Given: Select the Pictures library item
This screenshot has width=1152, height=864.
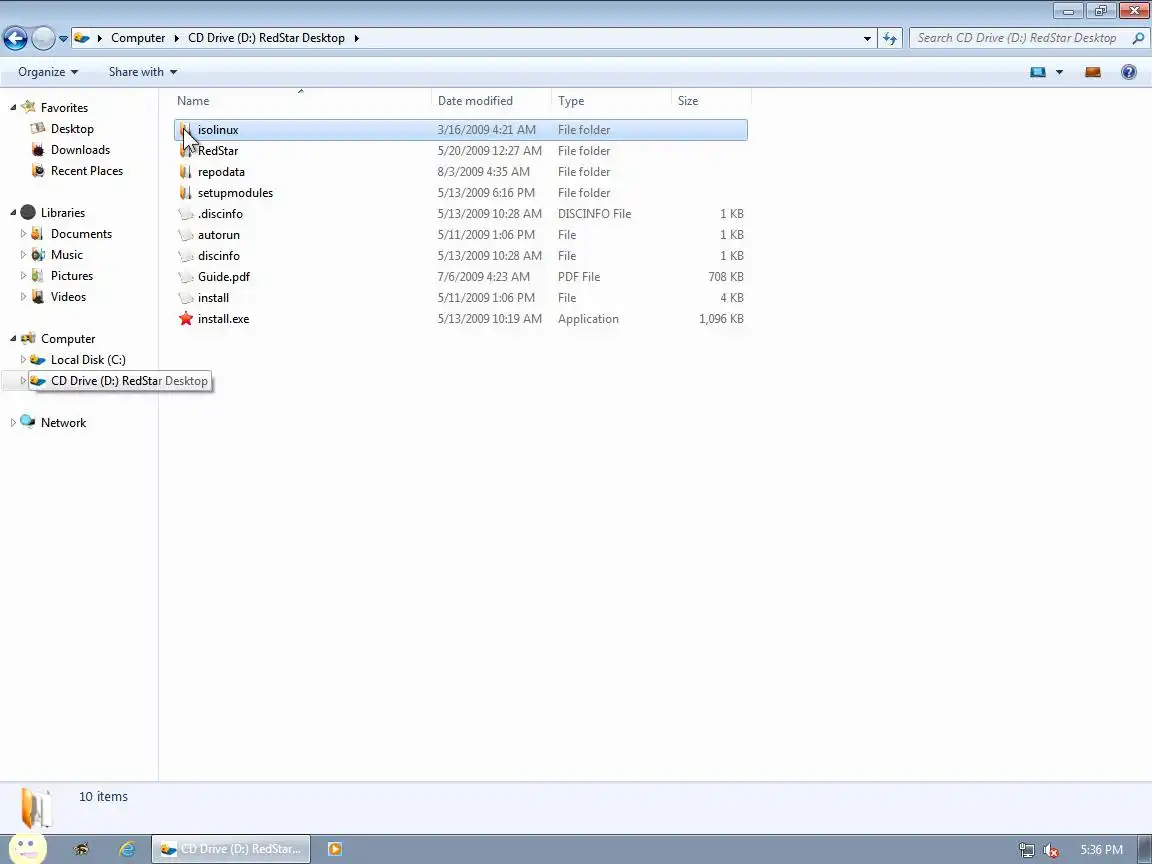Looking at the screenshot, I should (72, 276).
